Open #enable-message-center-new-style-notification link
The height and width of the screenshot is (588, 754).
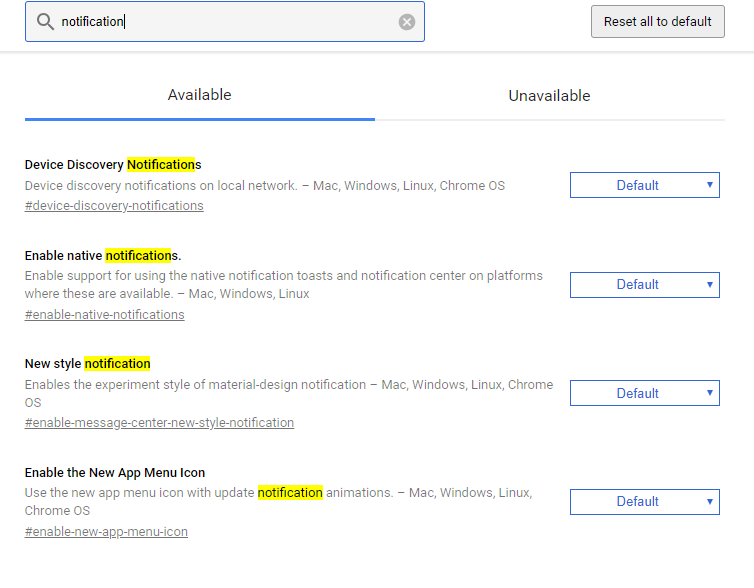[160, 423]
